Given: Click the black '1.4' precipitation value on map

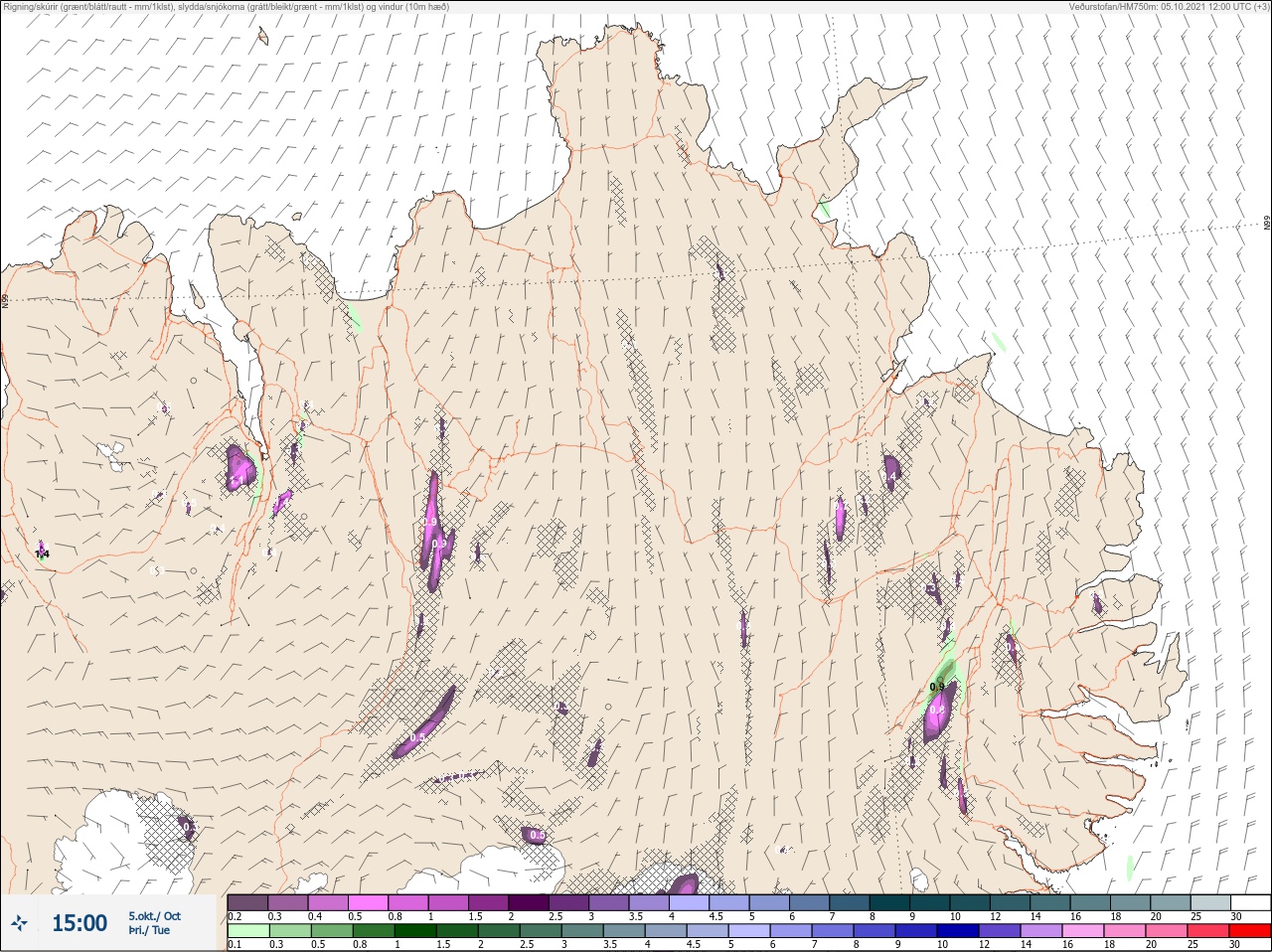Looking at the screenshot, I should coord(42,555).
